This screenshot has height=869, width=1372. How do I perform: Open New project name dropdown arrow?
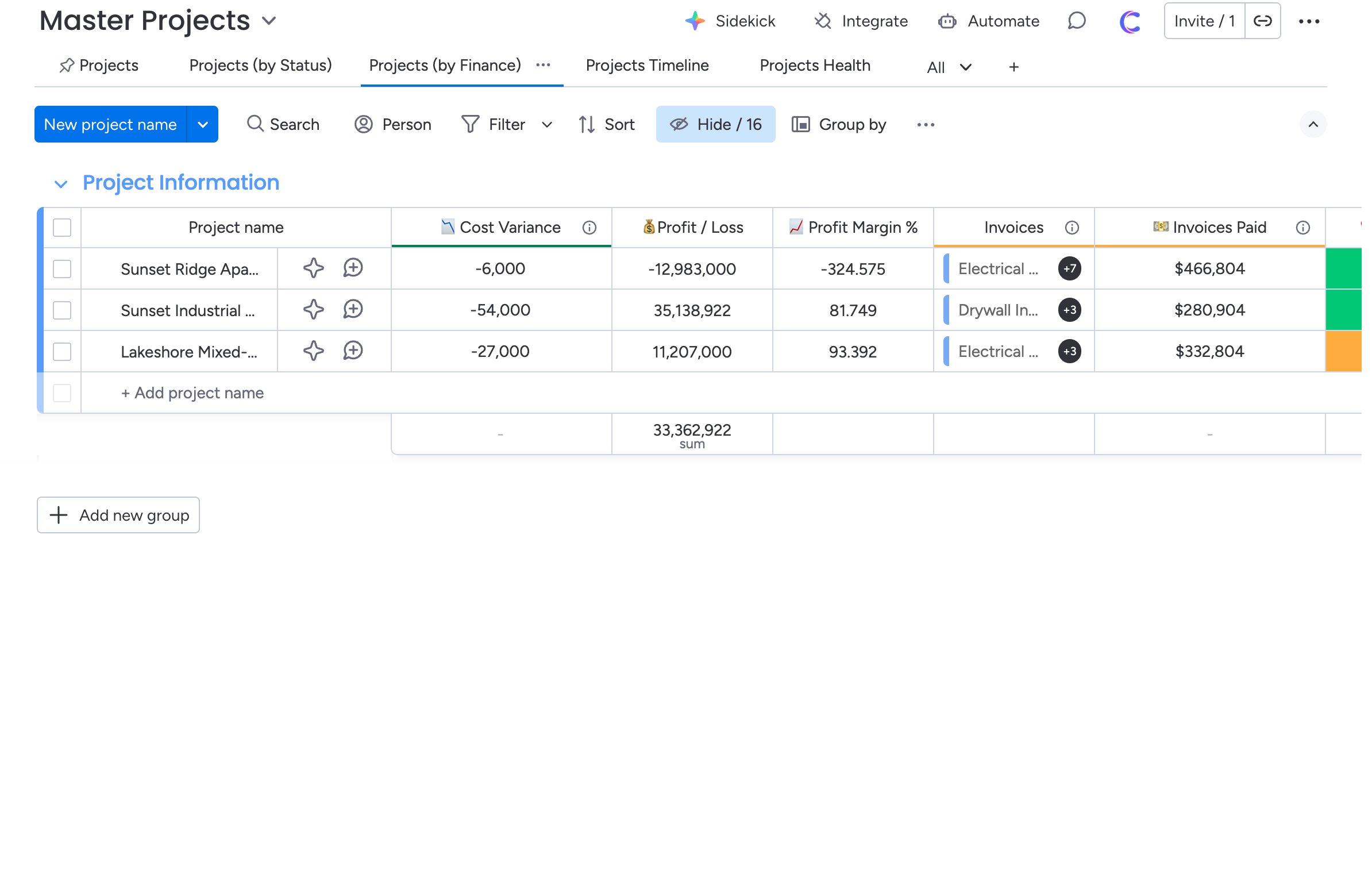tap(203, 125)
